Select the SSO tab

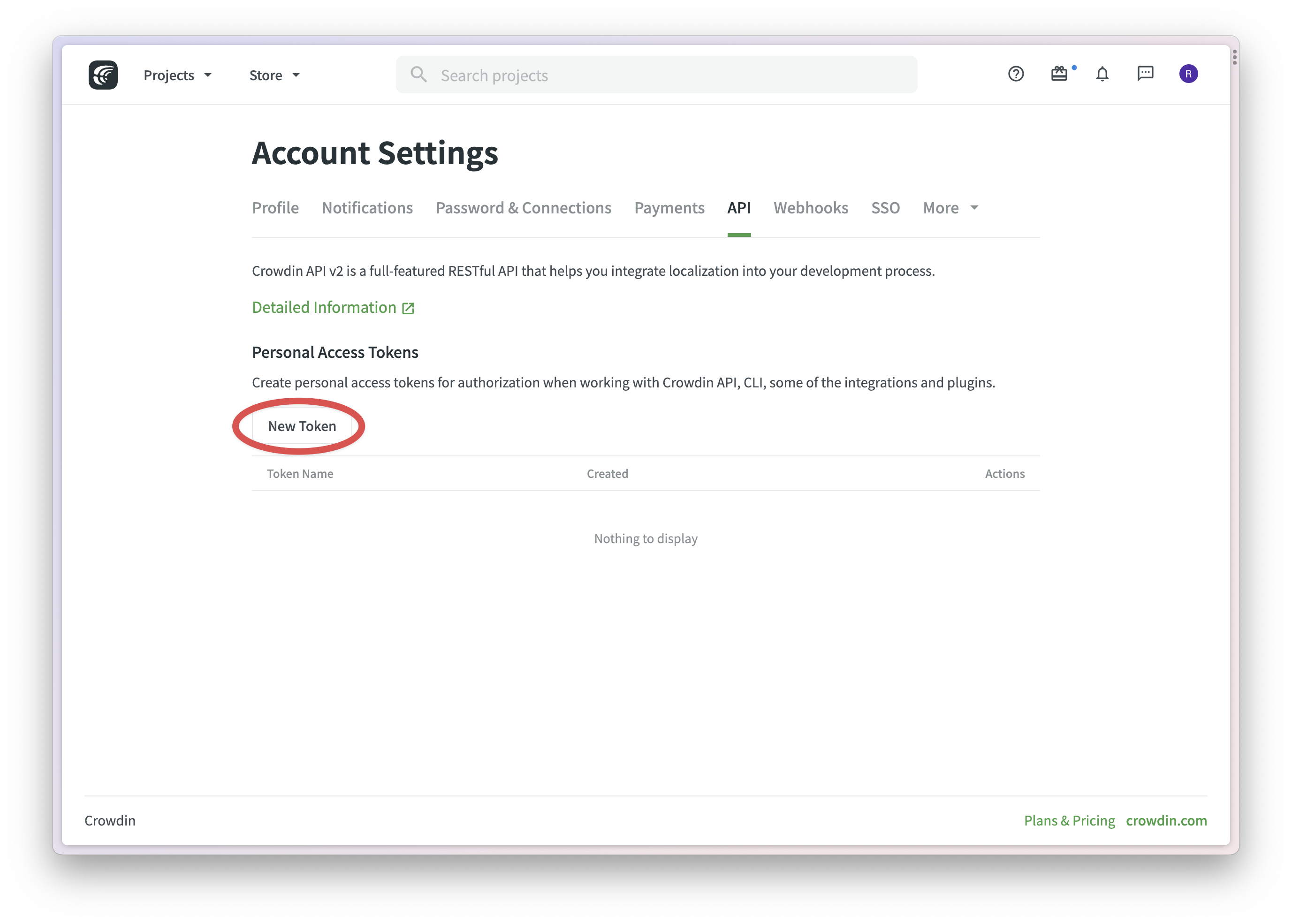(885, 208)
